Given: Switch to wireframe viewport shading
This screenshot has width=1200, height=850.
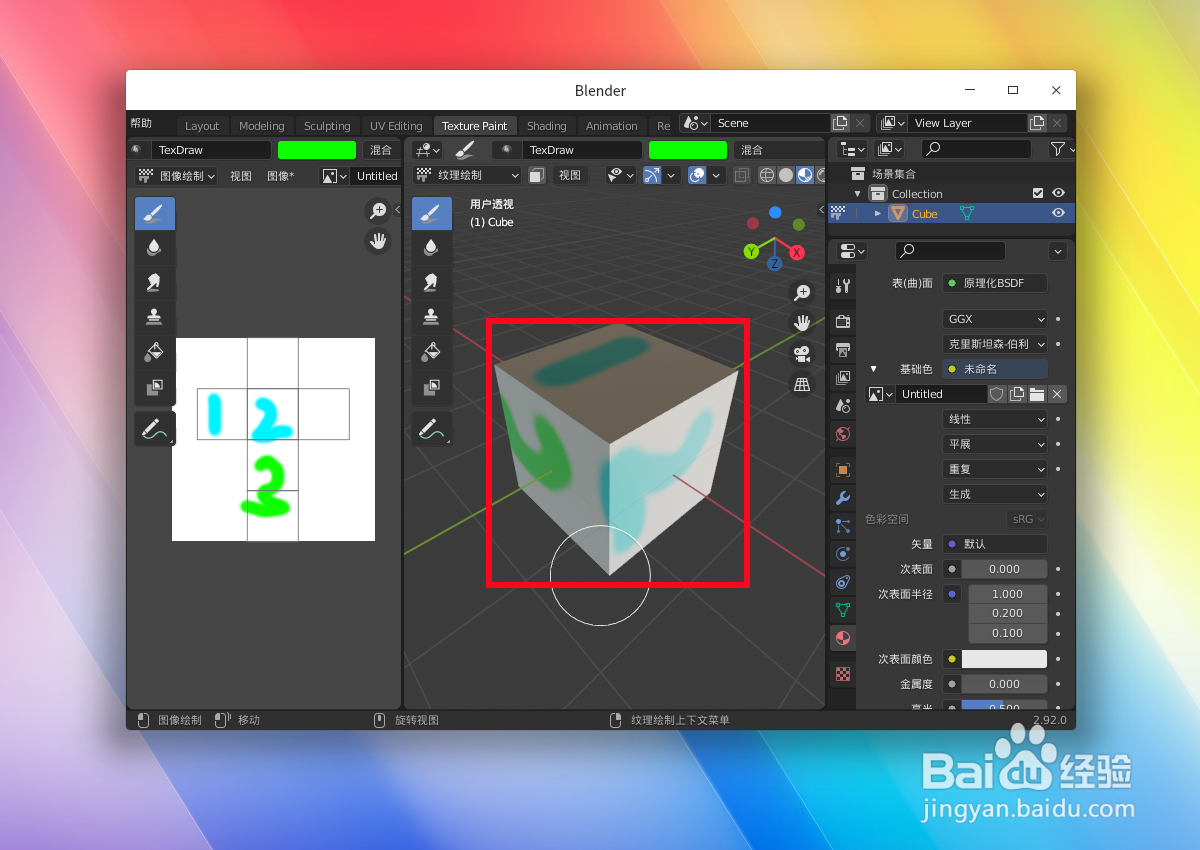Looking at the screenshot, I should pyautogui.click(x=767, y=175).
